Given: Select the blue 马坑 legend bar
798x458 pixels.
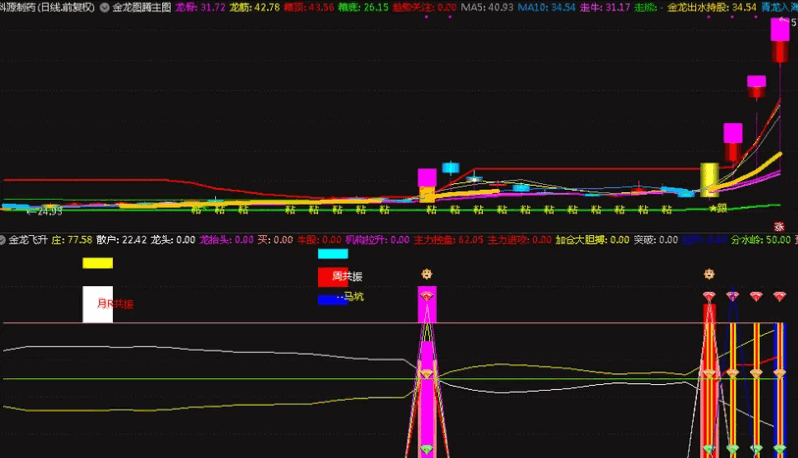Looking at the screenshot, I should [x=333, y=300].
